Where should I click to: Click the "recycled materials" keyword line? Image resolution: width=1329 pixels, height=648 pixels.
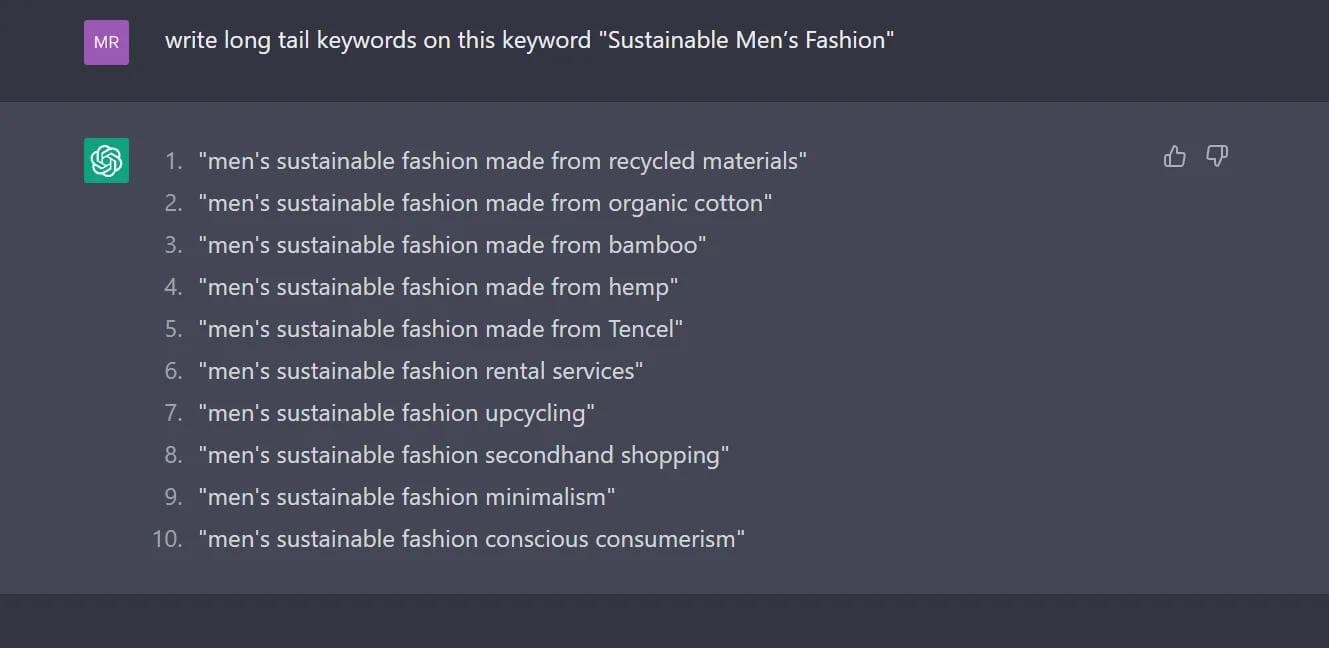click(502, 161)
